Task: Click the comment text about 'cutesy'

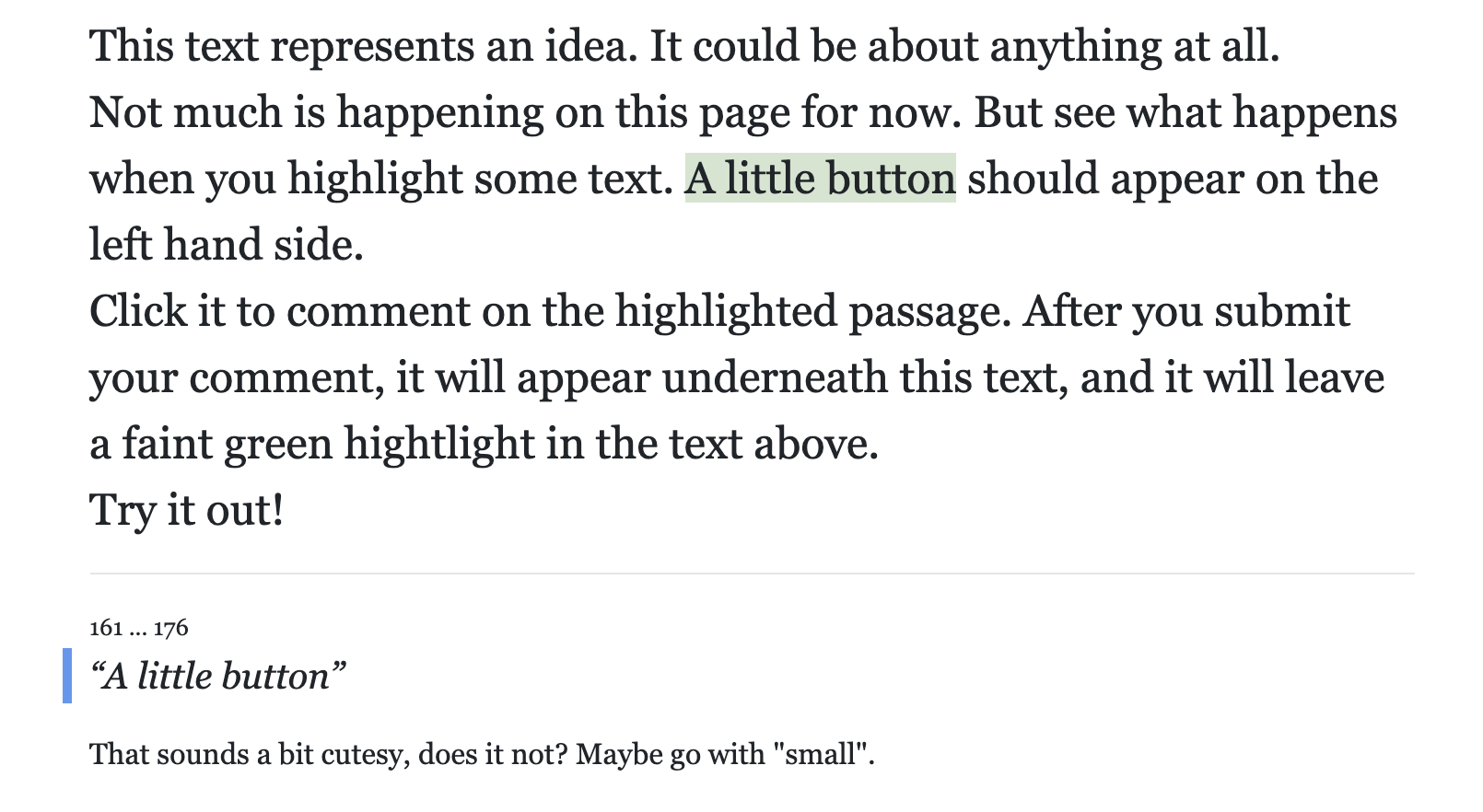Action: click(x=482, y=755)
